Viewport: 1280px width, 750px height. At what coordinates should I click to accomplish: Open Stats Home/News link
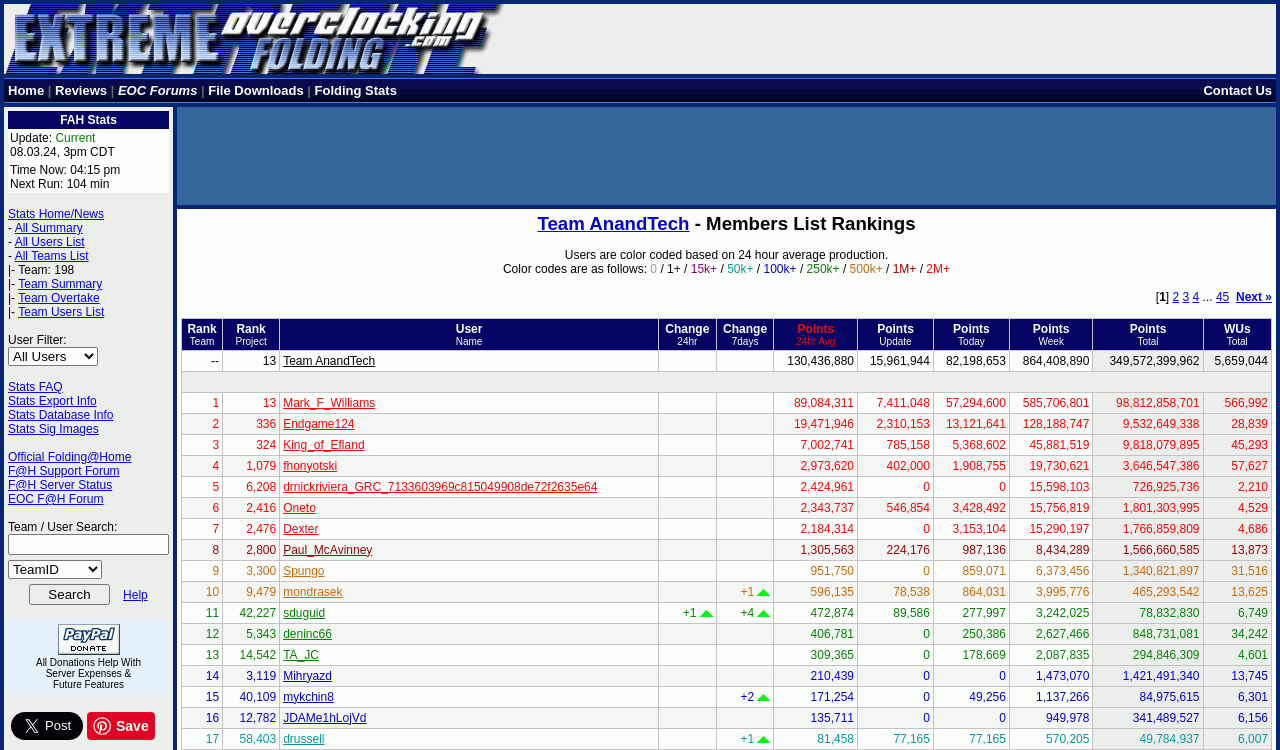tap(56, 214)
